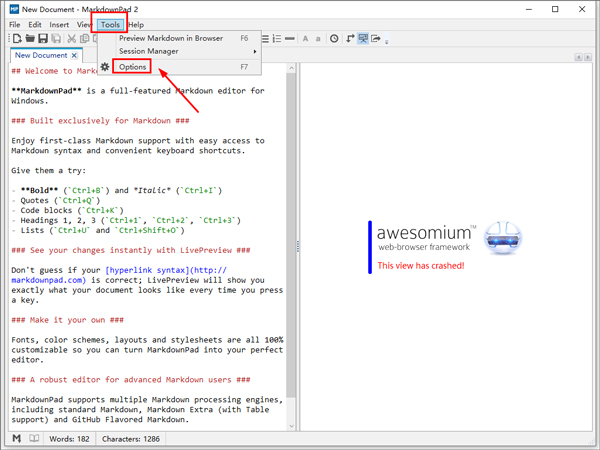Open the Help menu
Viewport: 600px width, 450px height.
(x=135, y=25)
